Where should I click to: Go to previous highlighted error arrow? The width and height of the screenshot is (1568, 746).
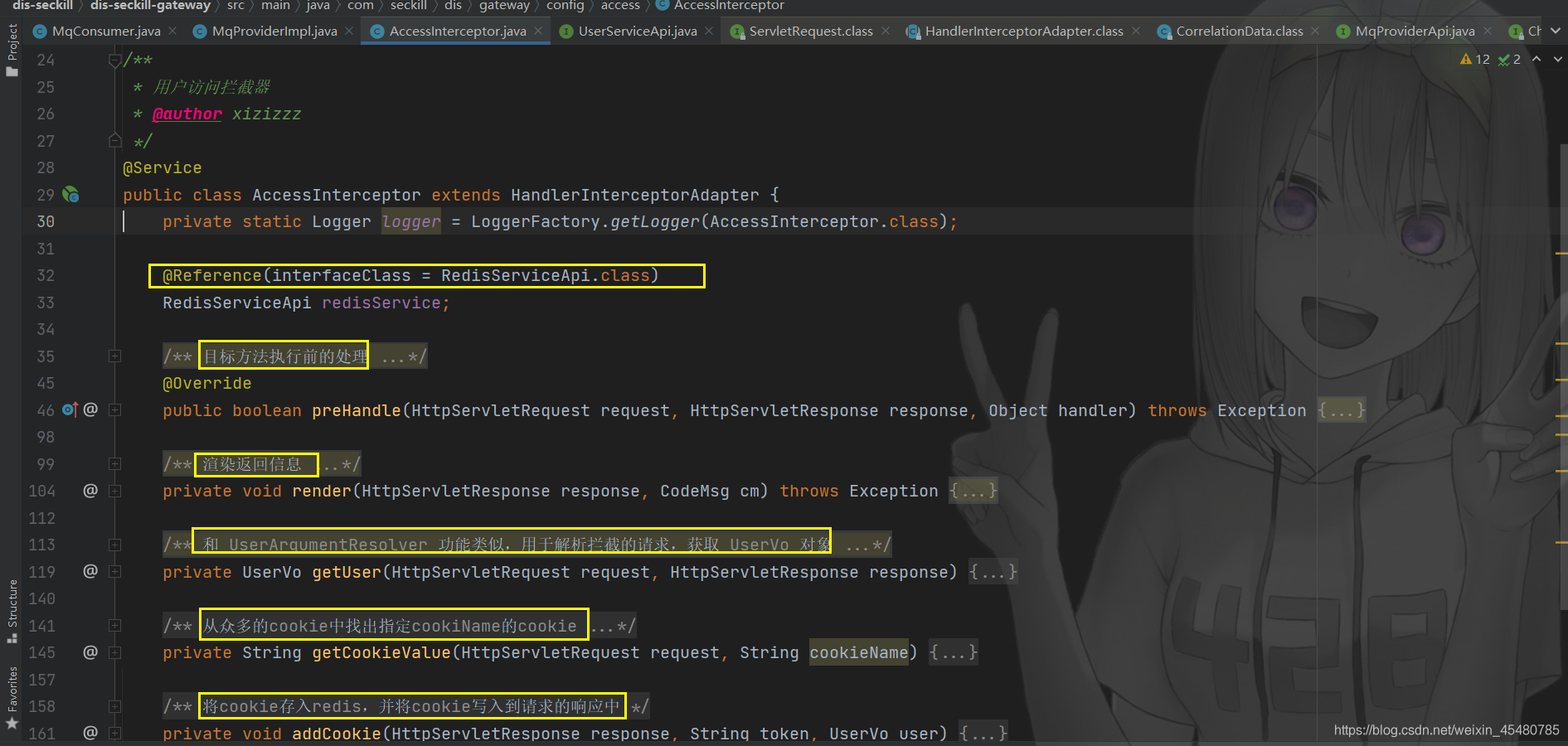pyautogui.click(x=1536, y=59)
